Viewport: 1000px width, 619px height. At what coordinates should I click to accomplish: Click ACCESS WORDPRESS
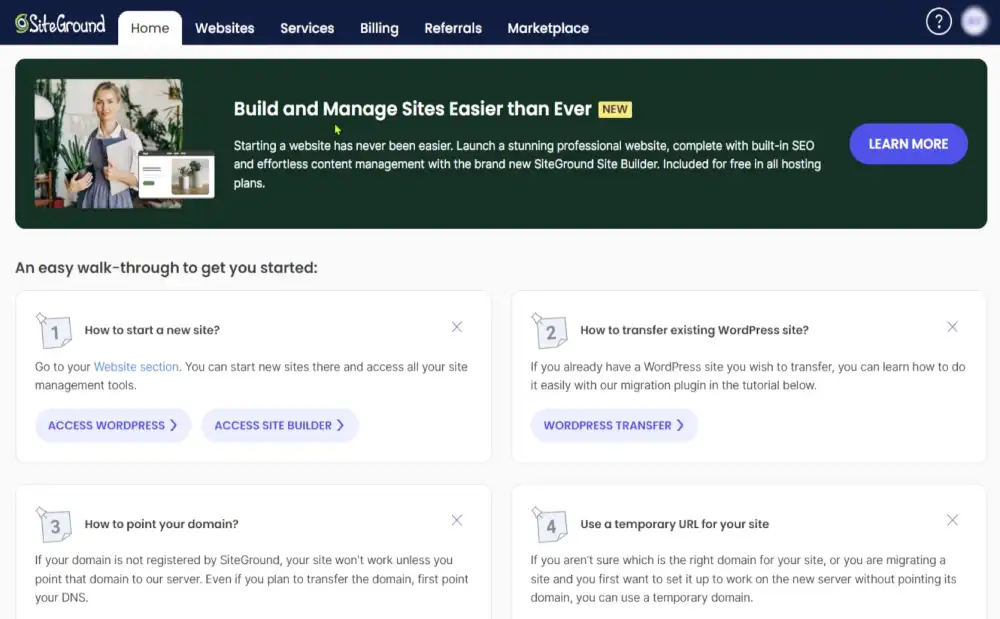[113, 425]
